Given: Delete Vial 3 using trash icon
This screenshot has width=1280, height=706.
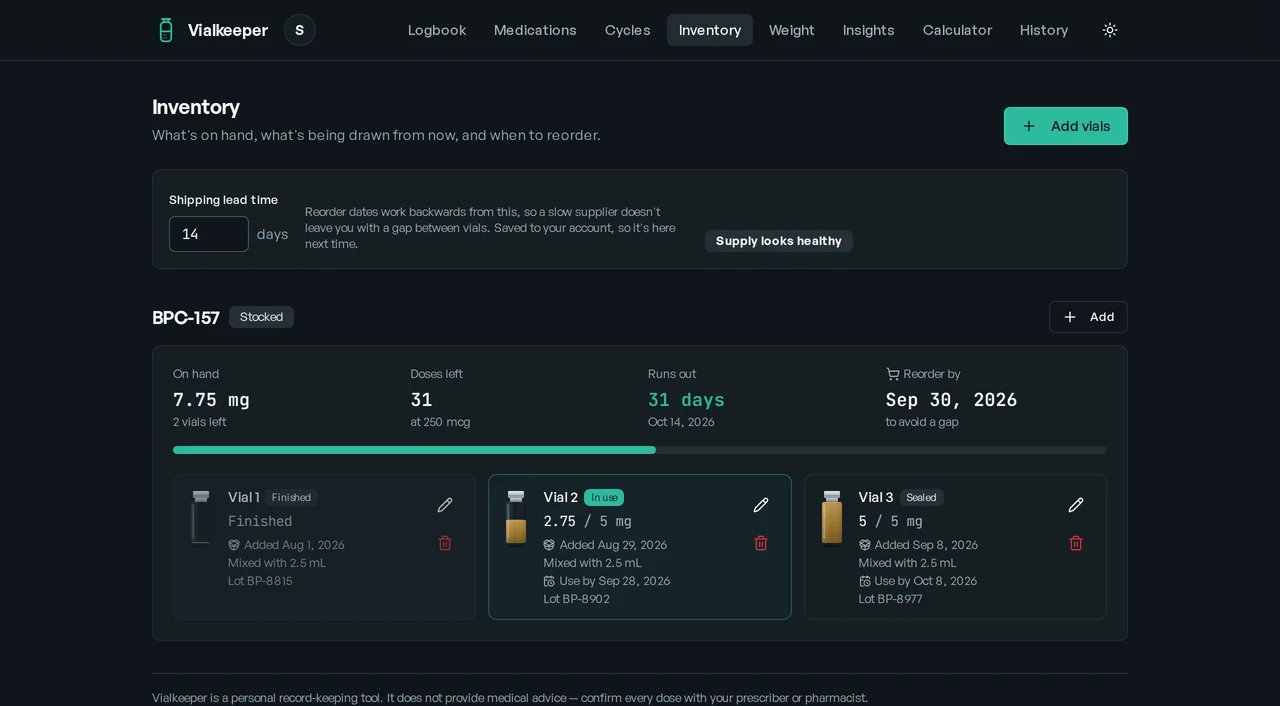Looking at the screenshot, I should pos(1076,543).
